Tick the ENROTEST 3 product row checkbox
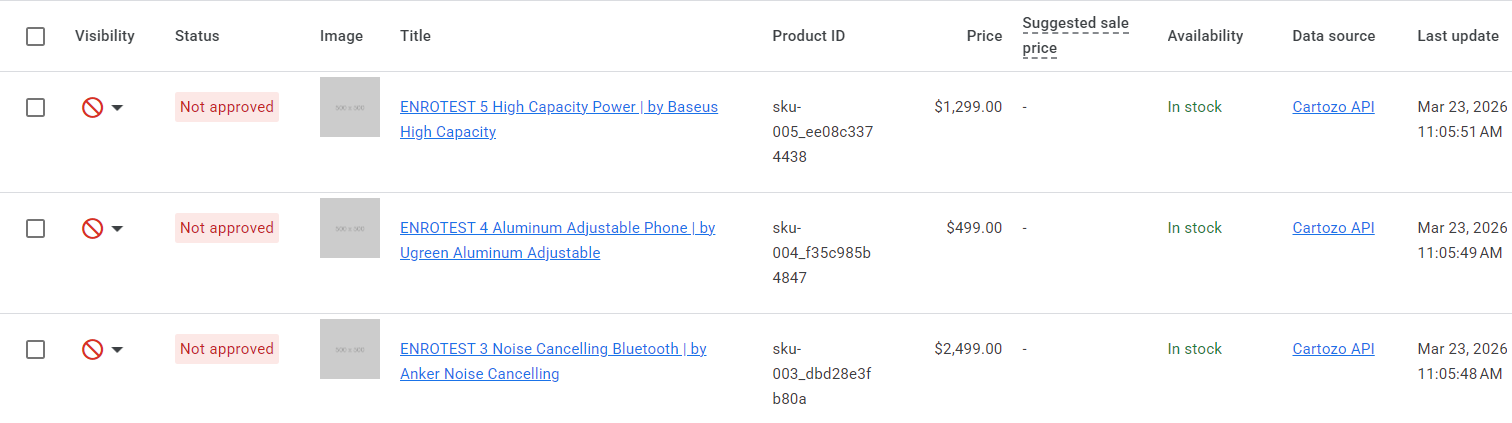This screenshot has height=423, width=1512. [36, 349]
